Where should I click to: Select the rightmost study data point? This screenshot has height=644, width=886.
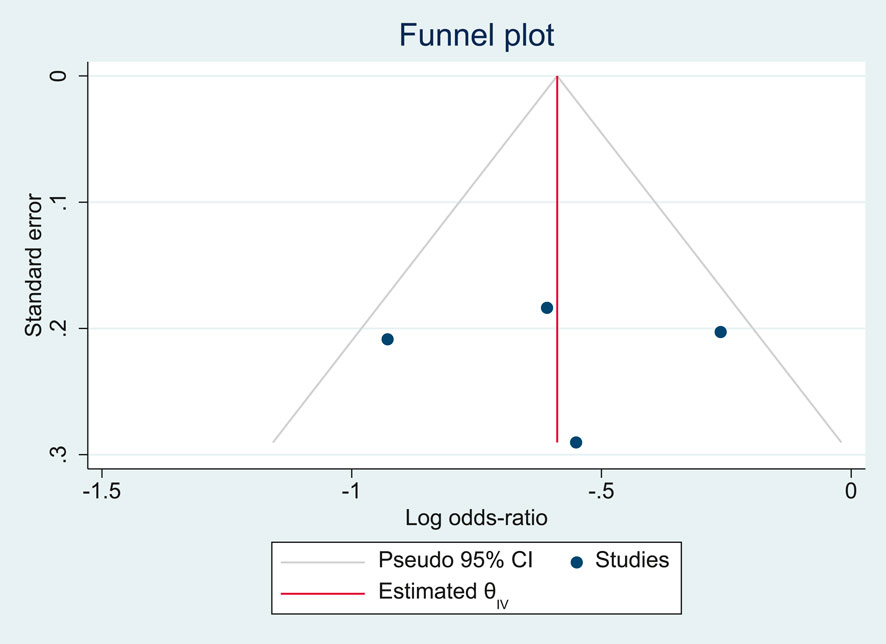pos(720,332)
